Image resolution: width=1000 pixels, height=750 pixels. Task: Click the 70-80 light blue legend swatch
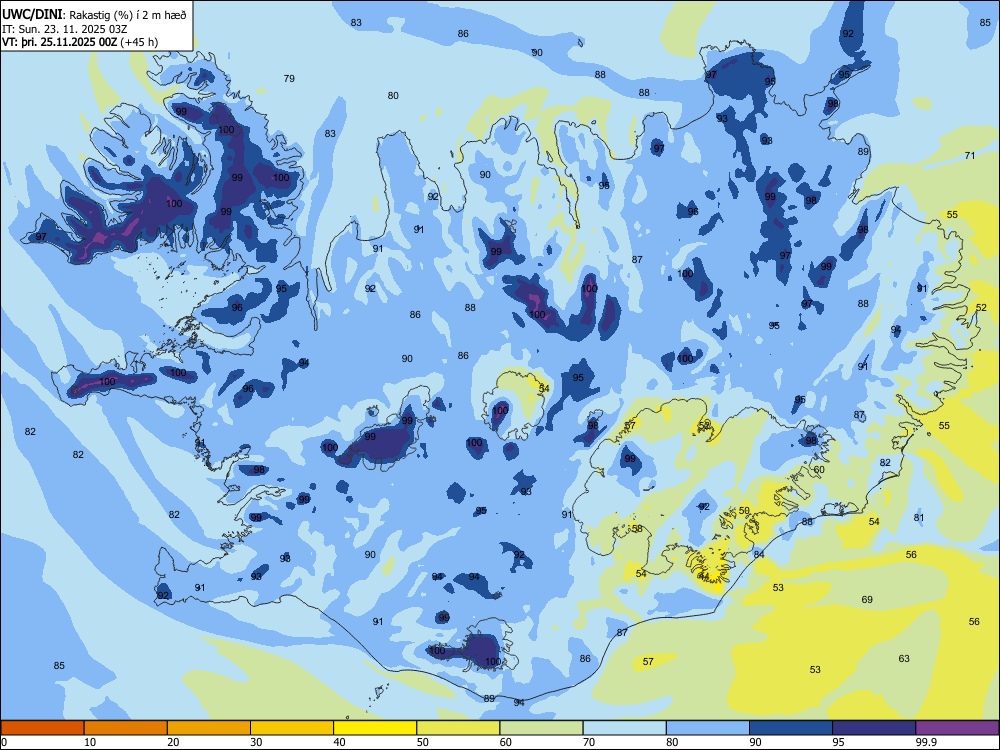(624, 728)
